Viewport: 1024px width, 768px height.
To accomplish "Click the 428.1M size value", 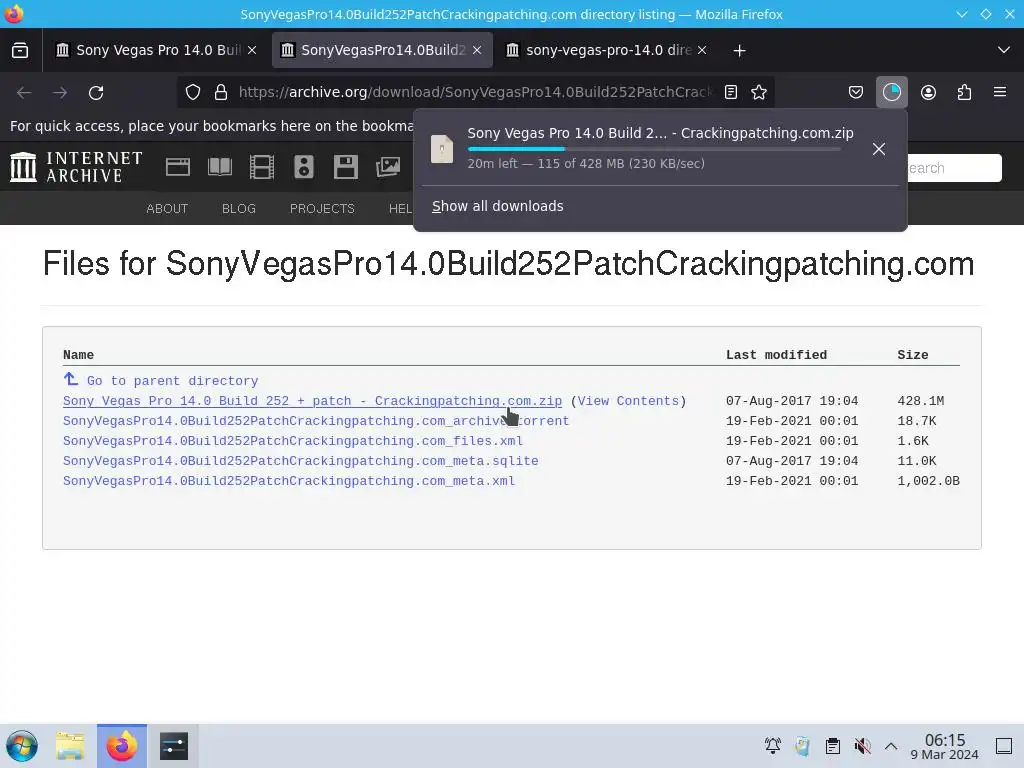I will (921, 401).
